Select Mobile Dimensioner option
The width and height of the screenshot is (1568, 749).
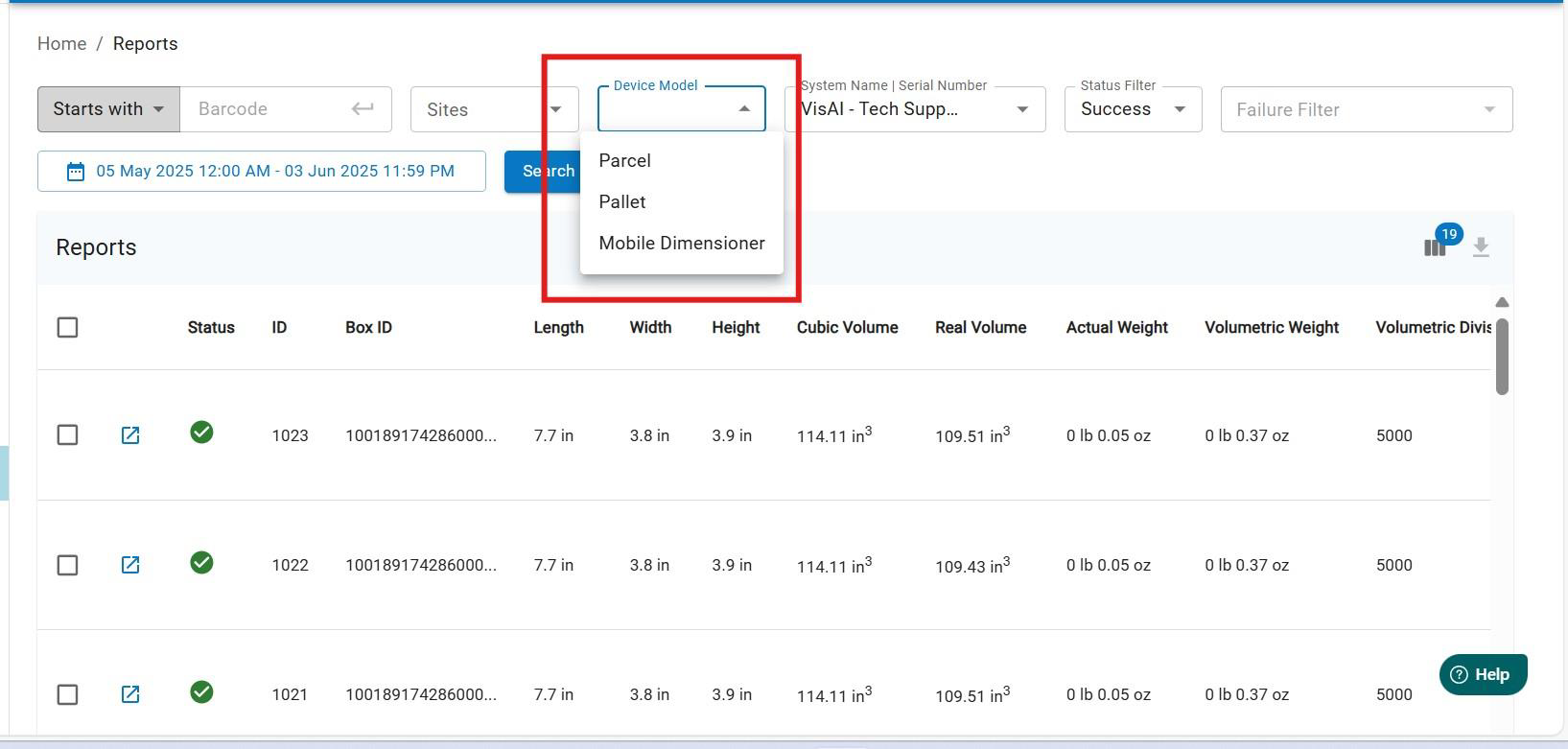pyautogui.click(x=681, y=244)
